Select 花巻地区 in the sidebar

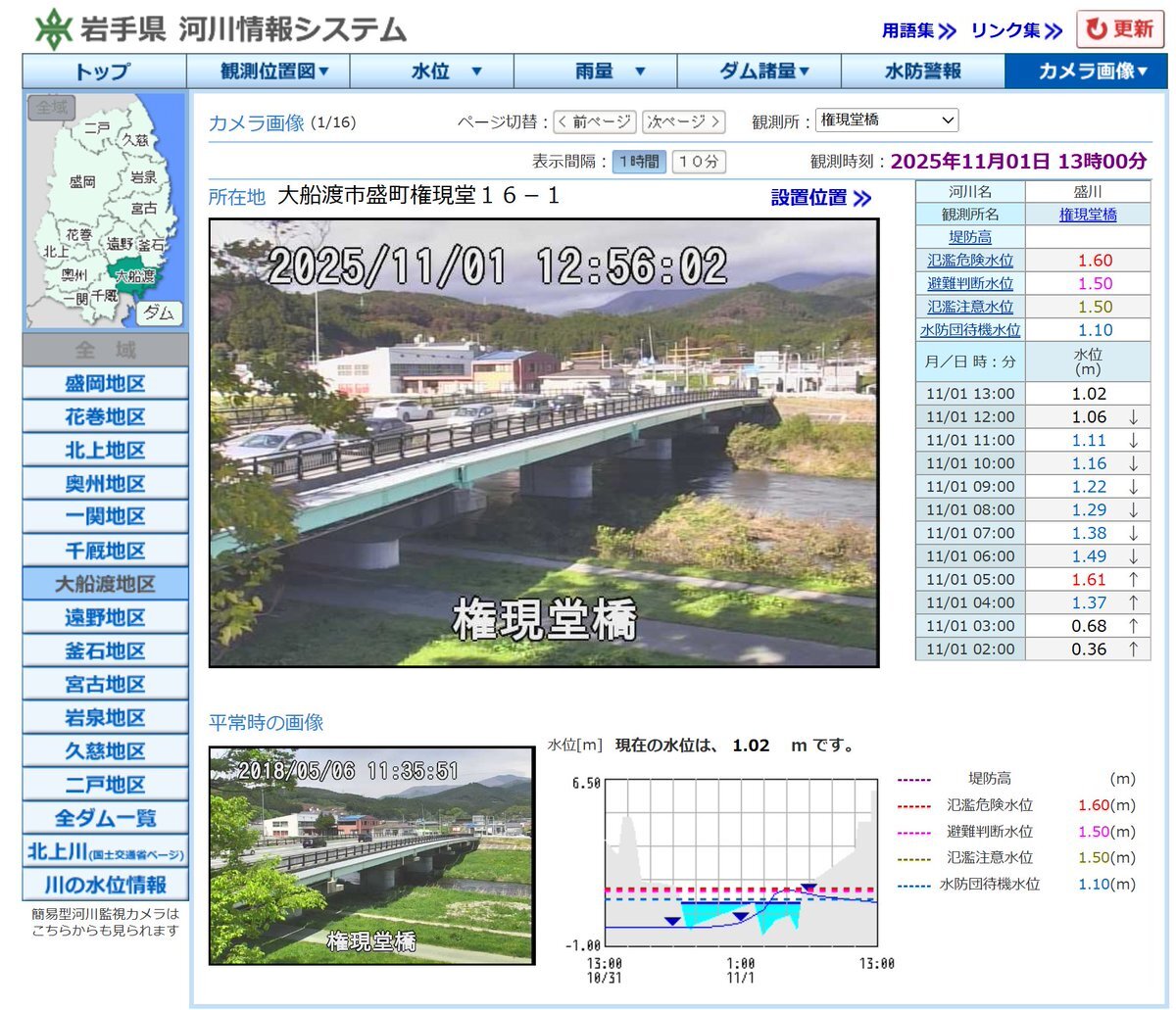tap(105, 416)
